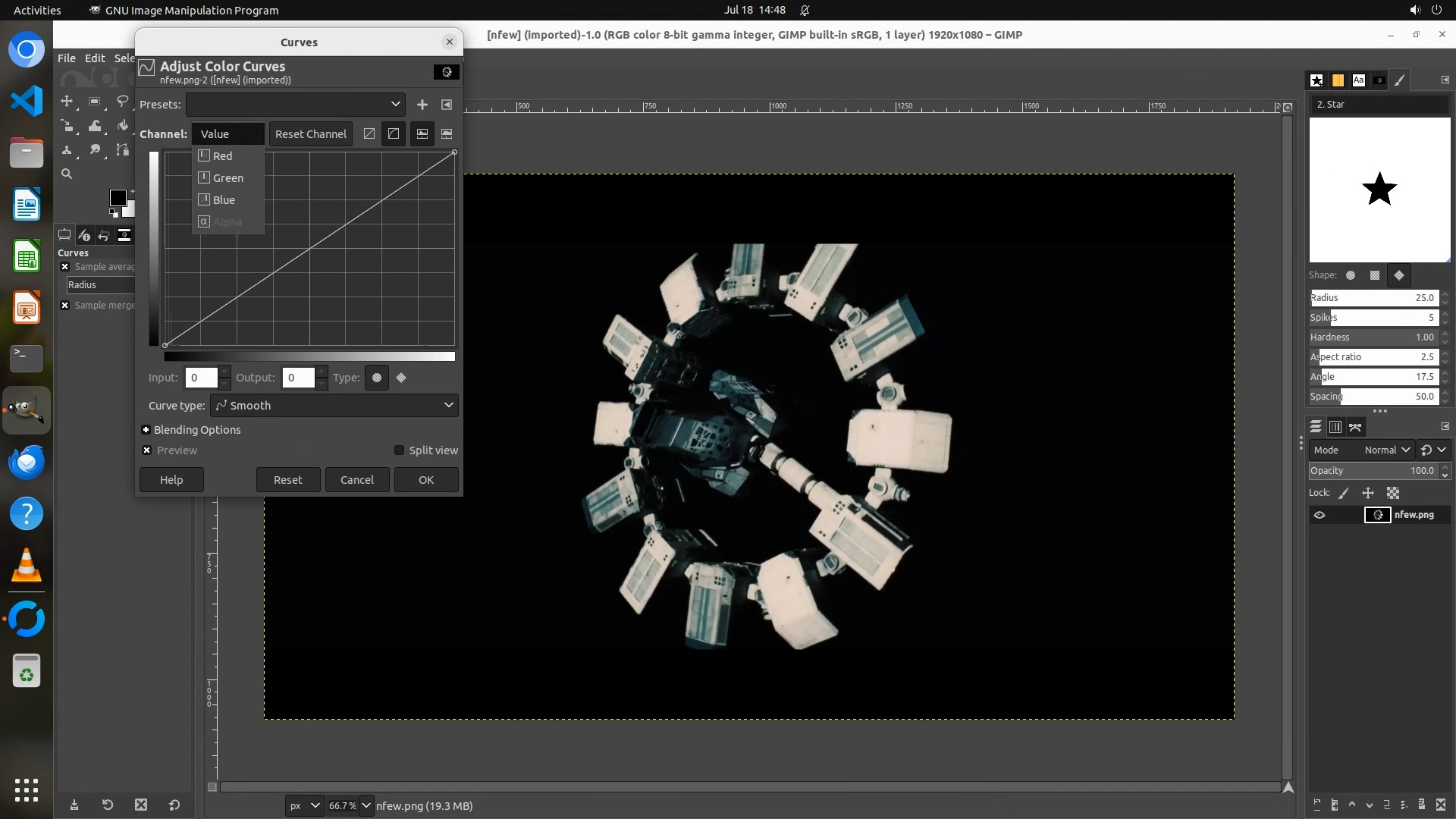Viewport: 1456px width, 819px height.
Task: Choose Blue from channel list
Action: coord(224,200)
